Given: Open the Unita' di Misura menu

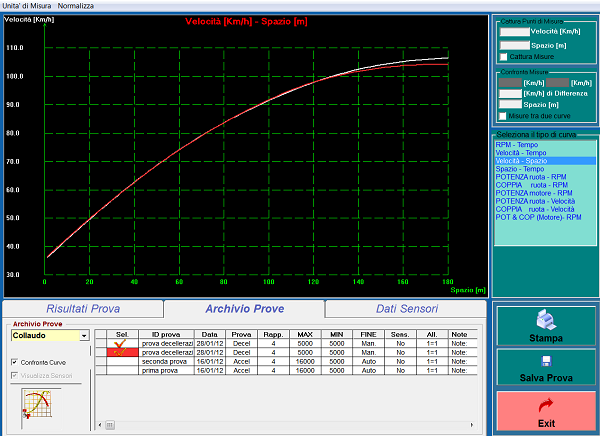Looking at the screenshot, I should (27, 6).
